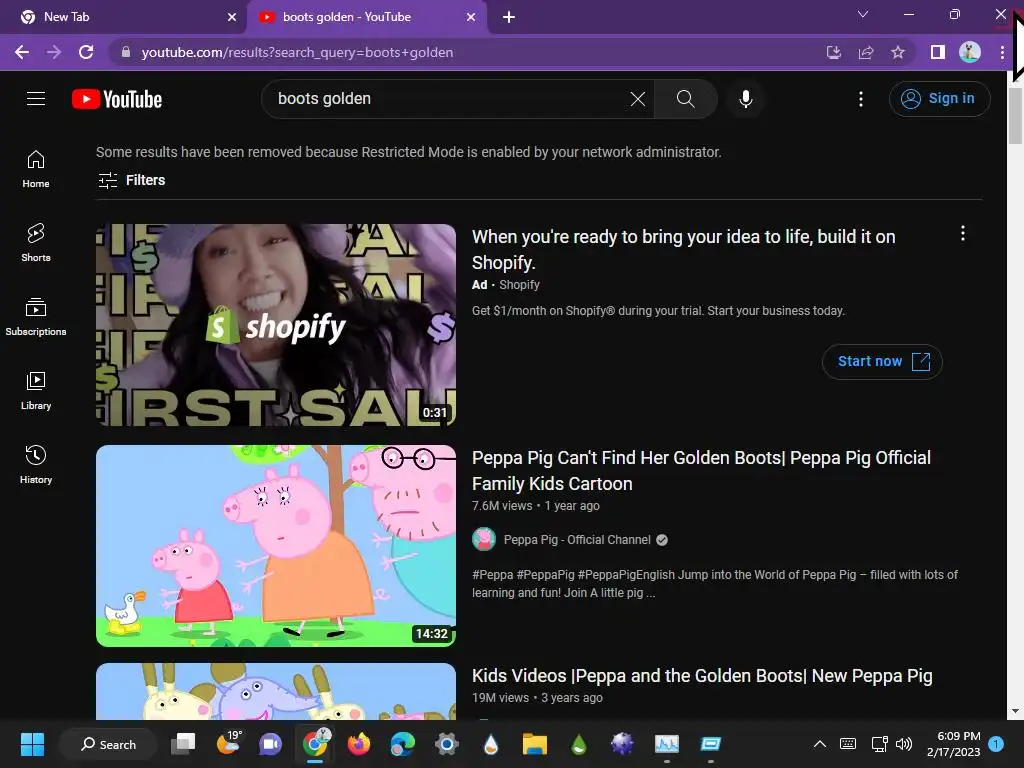Open History from the sidebar
The width and height of the screenshot is (1024, 768).
(x=36, y=464)
